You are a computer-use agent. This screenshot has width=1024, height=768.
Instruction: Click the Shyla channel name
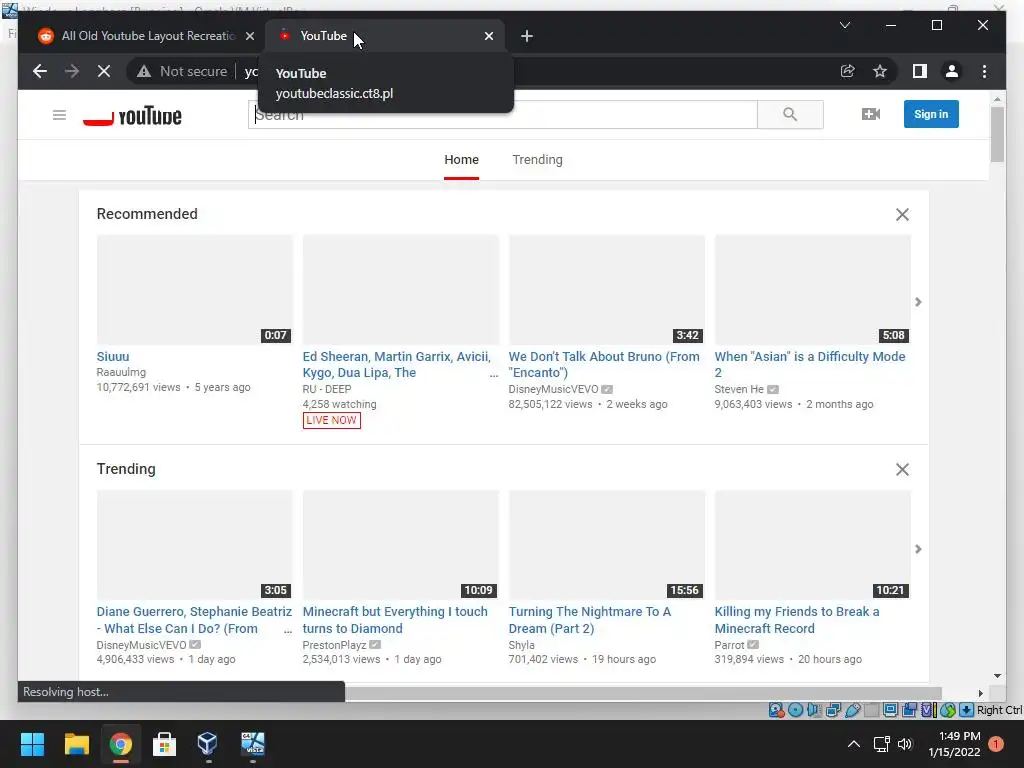522,645
